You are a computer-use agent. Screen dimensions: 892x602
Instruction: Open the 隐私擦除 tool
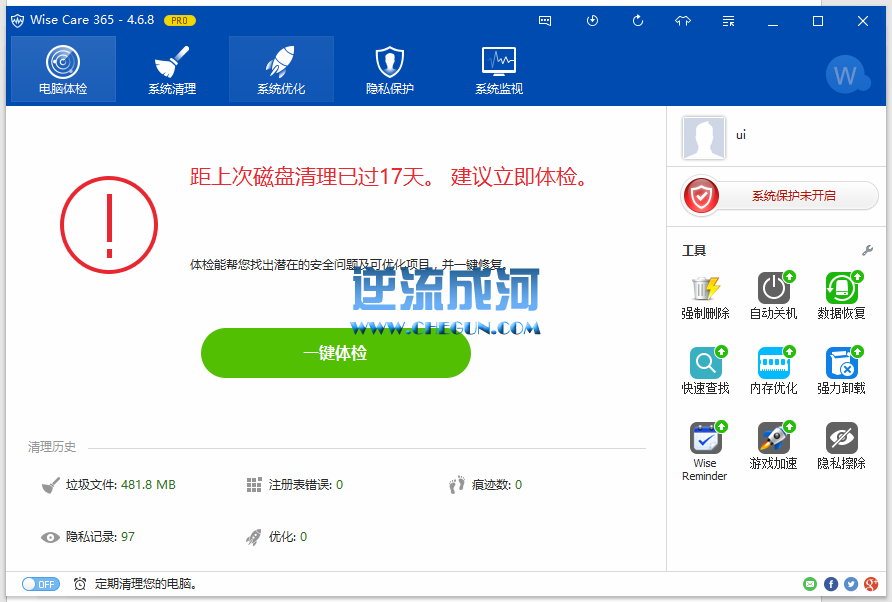tap(841, 446)
